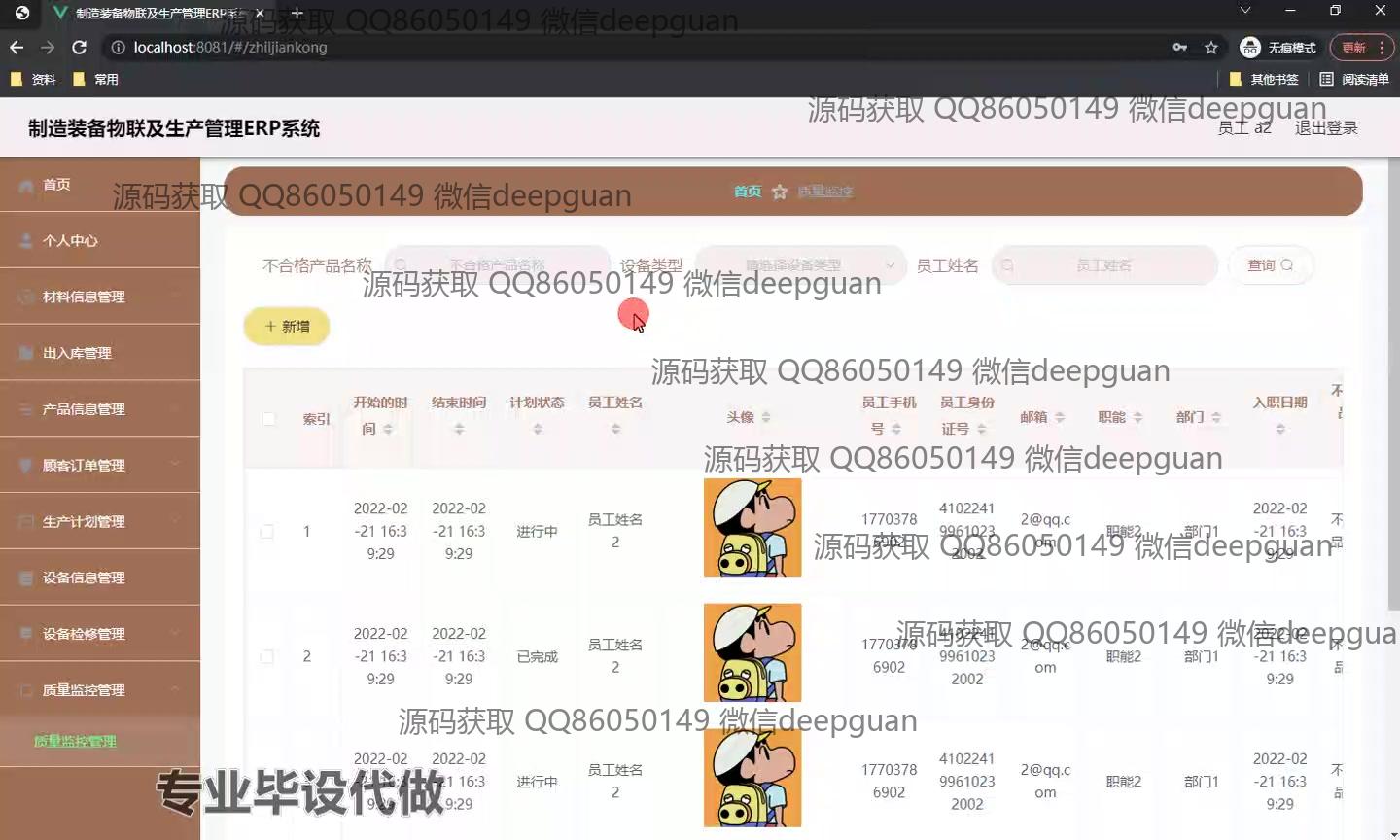
Task: Sort by 入职日期 column sort arrows
Action: [x=1280, y=429]
